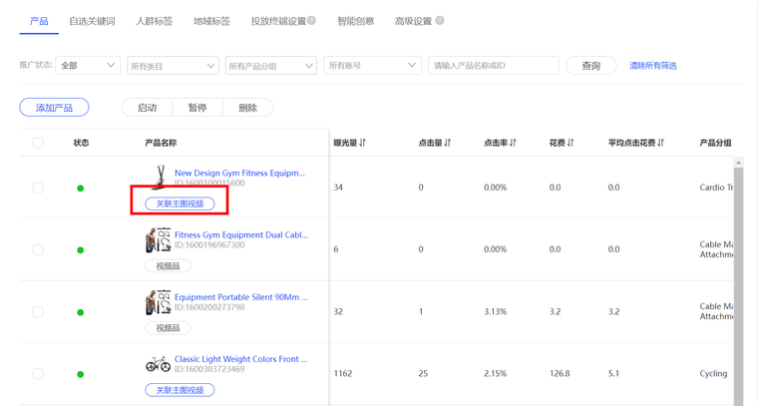This screenshot has width=770, height=411.
Task: Open the 所有类目 dropdown
Action: pos(172,66)
